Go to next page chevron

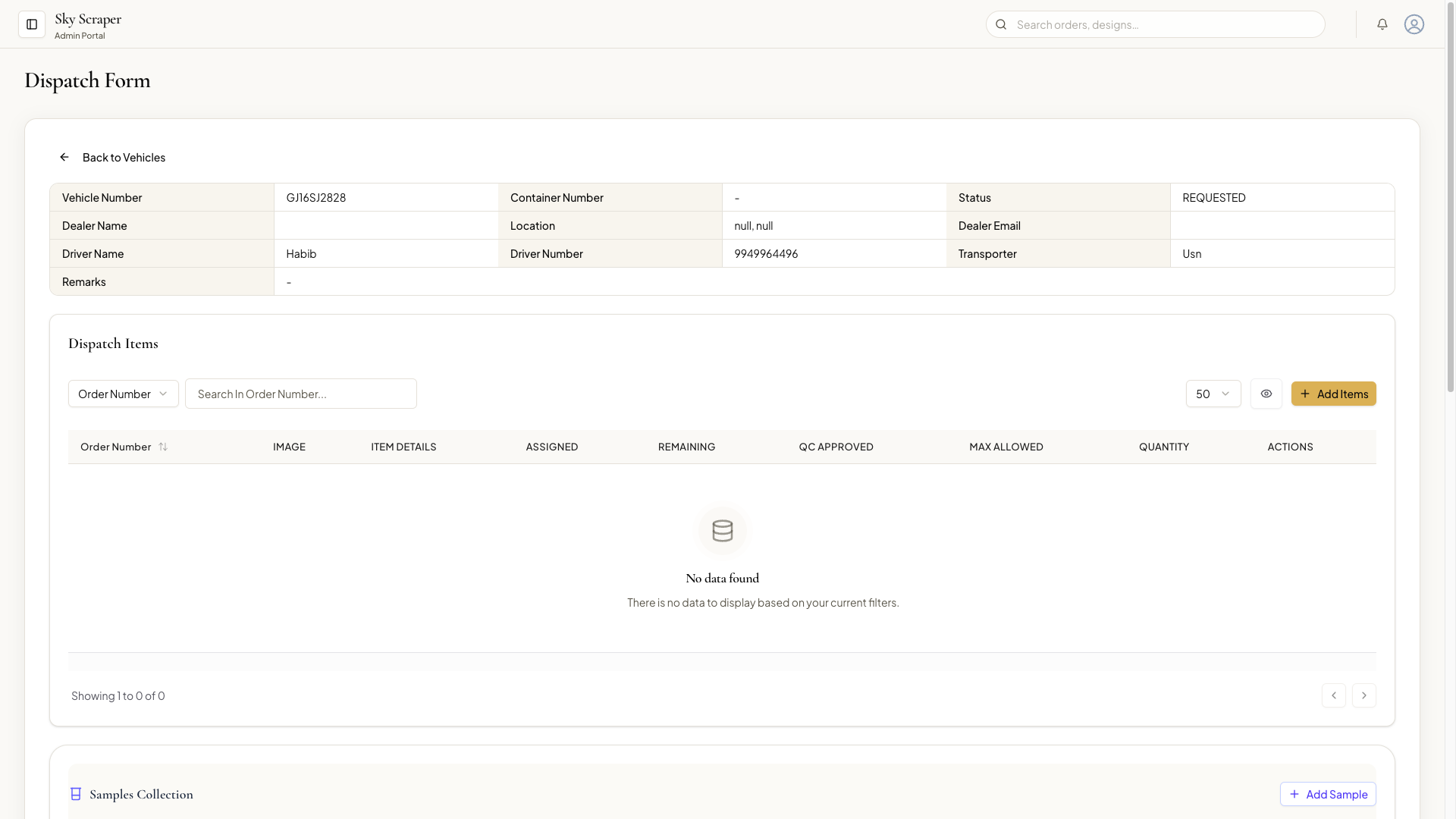1364,695
